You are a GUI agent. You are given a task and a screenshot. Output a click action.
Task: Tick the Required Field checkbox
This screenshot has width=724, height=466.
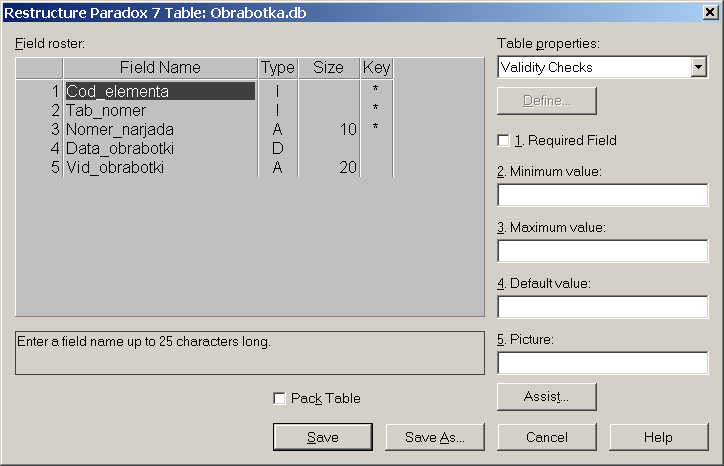tap(503, 140)
